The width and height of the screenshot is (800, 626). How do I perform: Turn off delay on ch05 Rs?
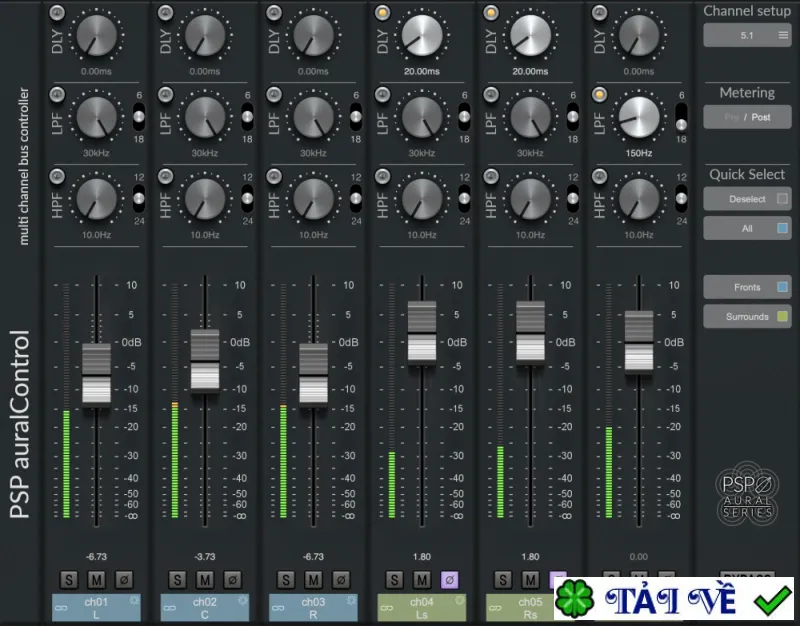pos(491,13)
